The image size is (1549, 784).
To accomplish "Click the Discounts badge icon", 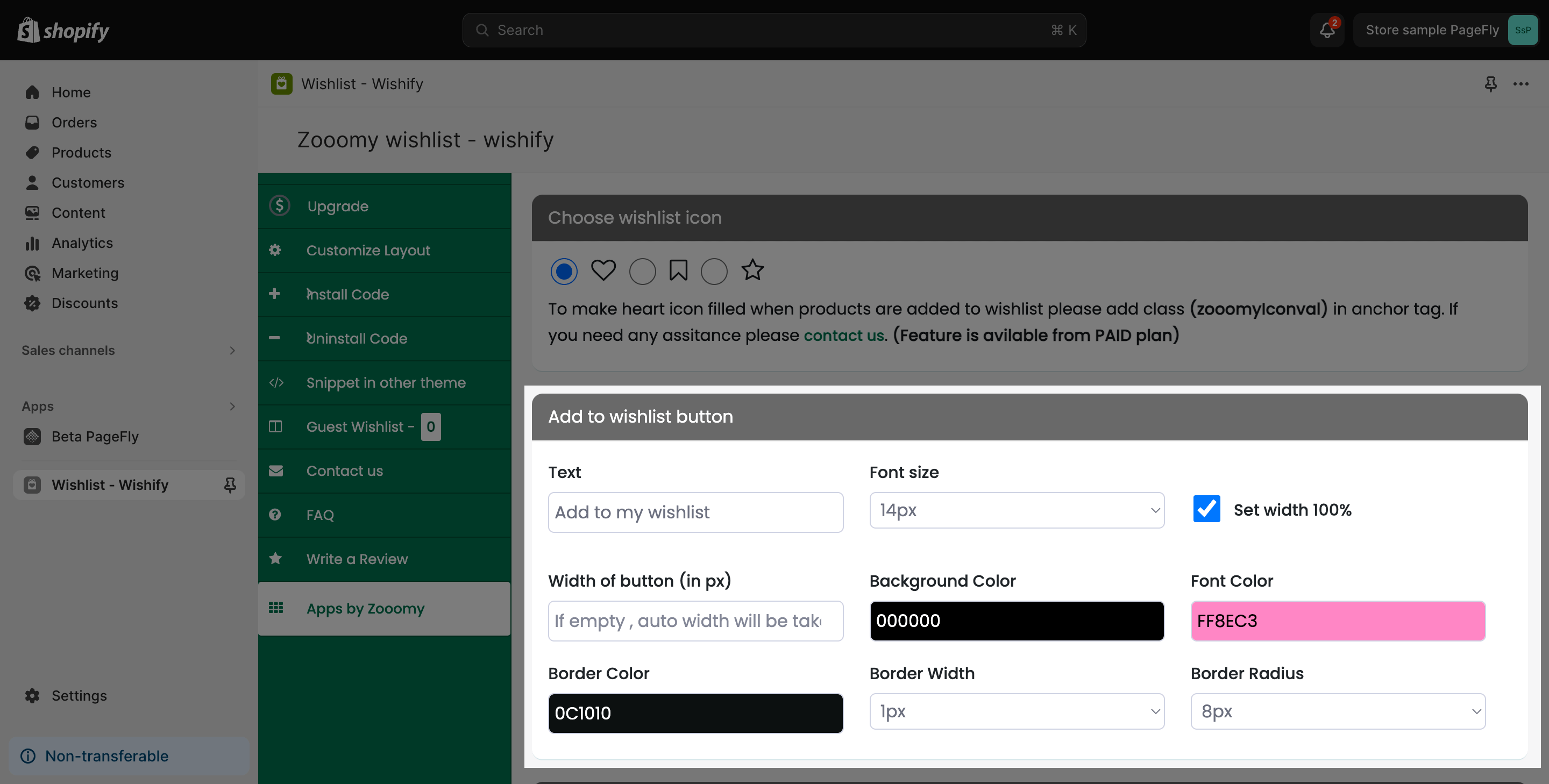I will 32,303.
